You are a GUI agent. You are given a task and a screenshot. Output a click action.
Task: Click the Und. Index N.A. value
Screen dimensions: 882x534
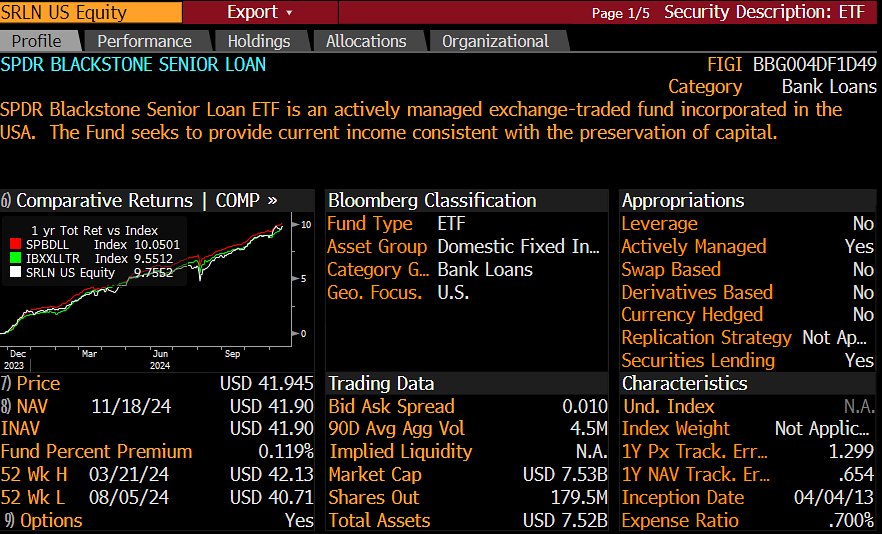click(x=859, y=406)
